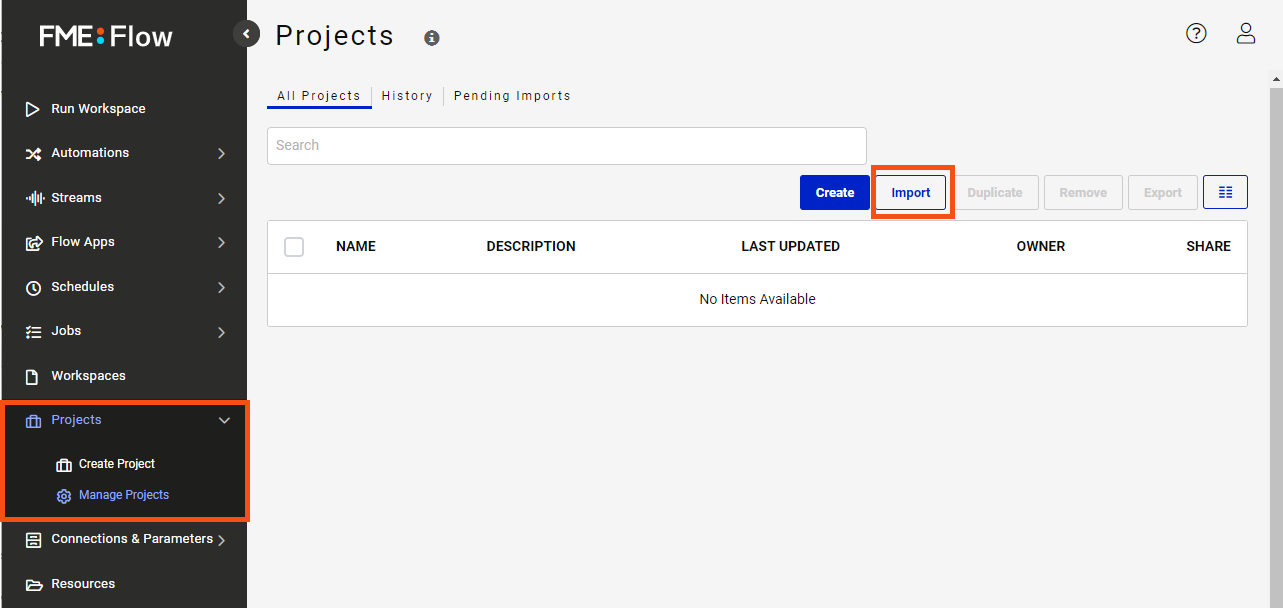The height and width of the screenshot is (608, 1283).
Task: Go to Workspaces in the sidebar
Action: (88, 376)
